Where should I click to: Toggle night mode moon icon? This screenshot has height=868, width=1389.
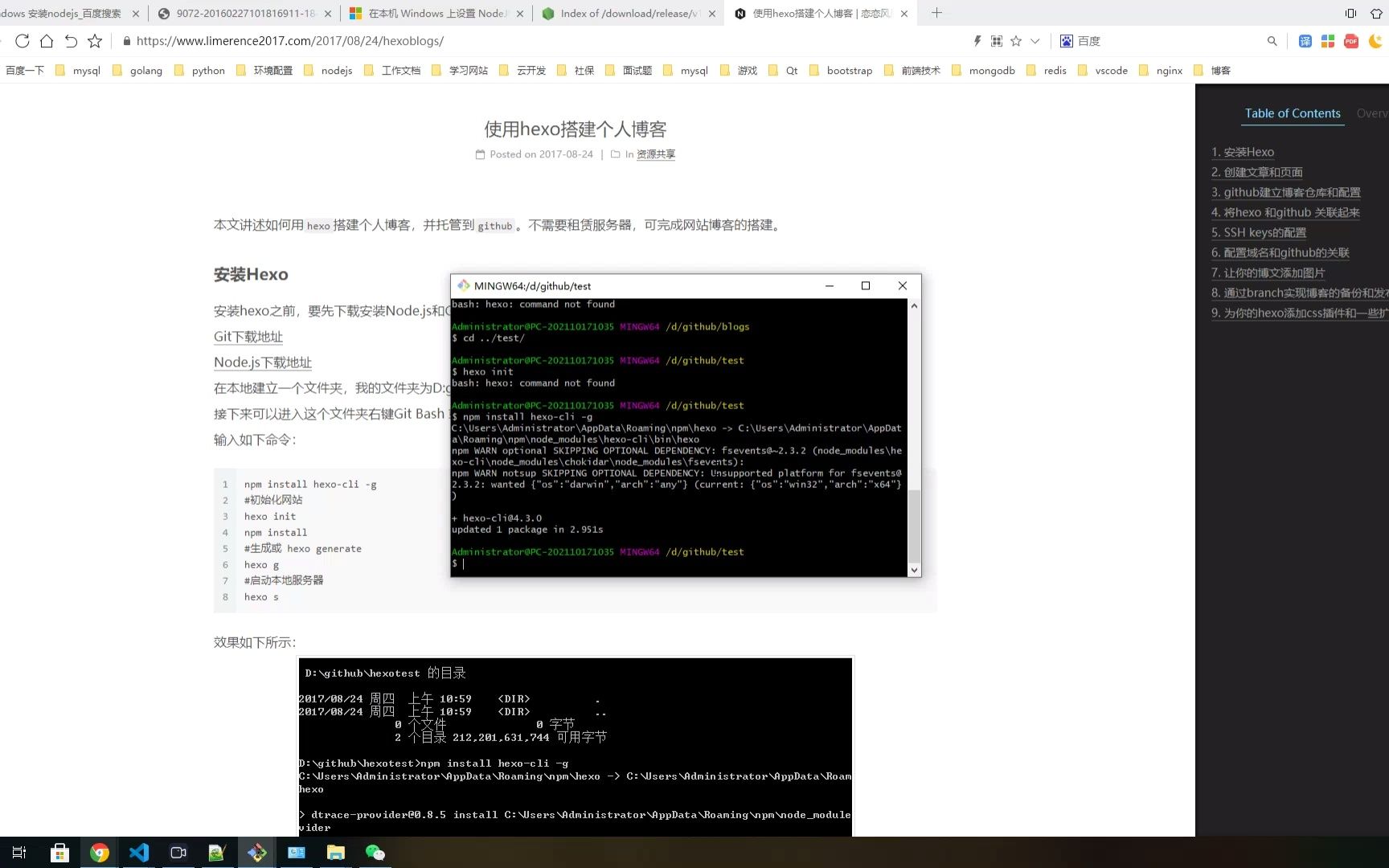point(1375,41)
